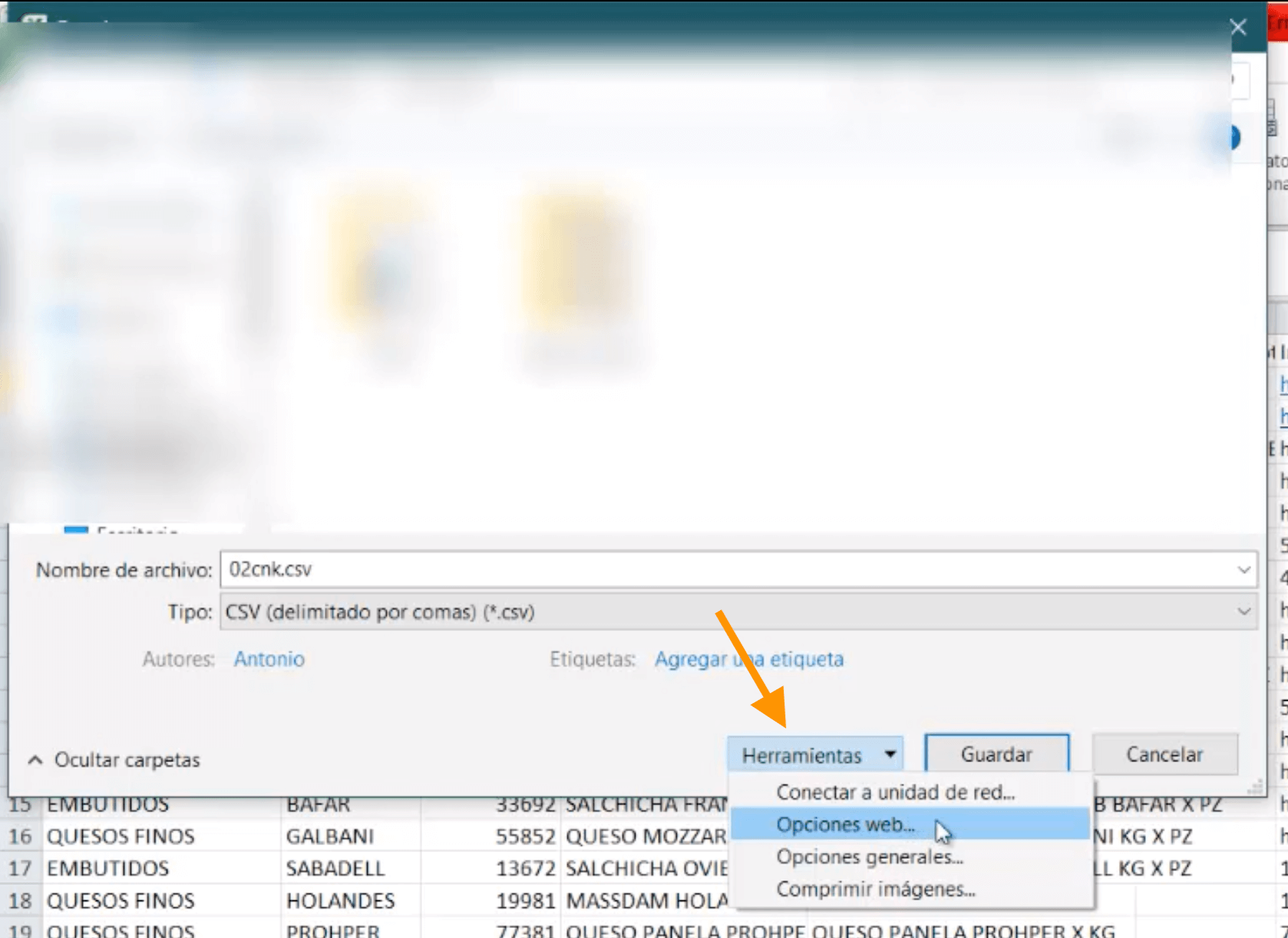Click cell value 19981
The height and width of the screenshot is (938, 1288).
pos(491,900)
